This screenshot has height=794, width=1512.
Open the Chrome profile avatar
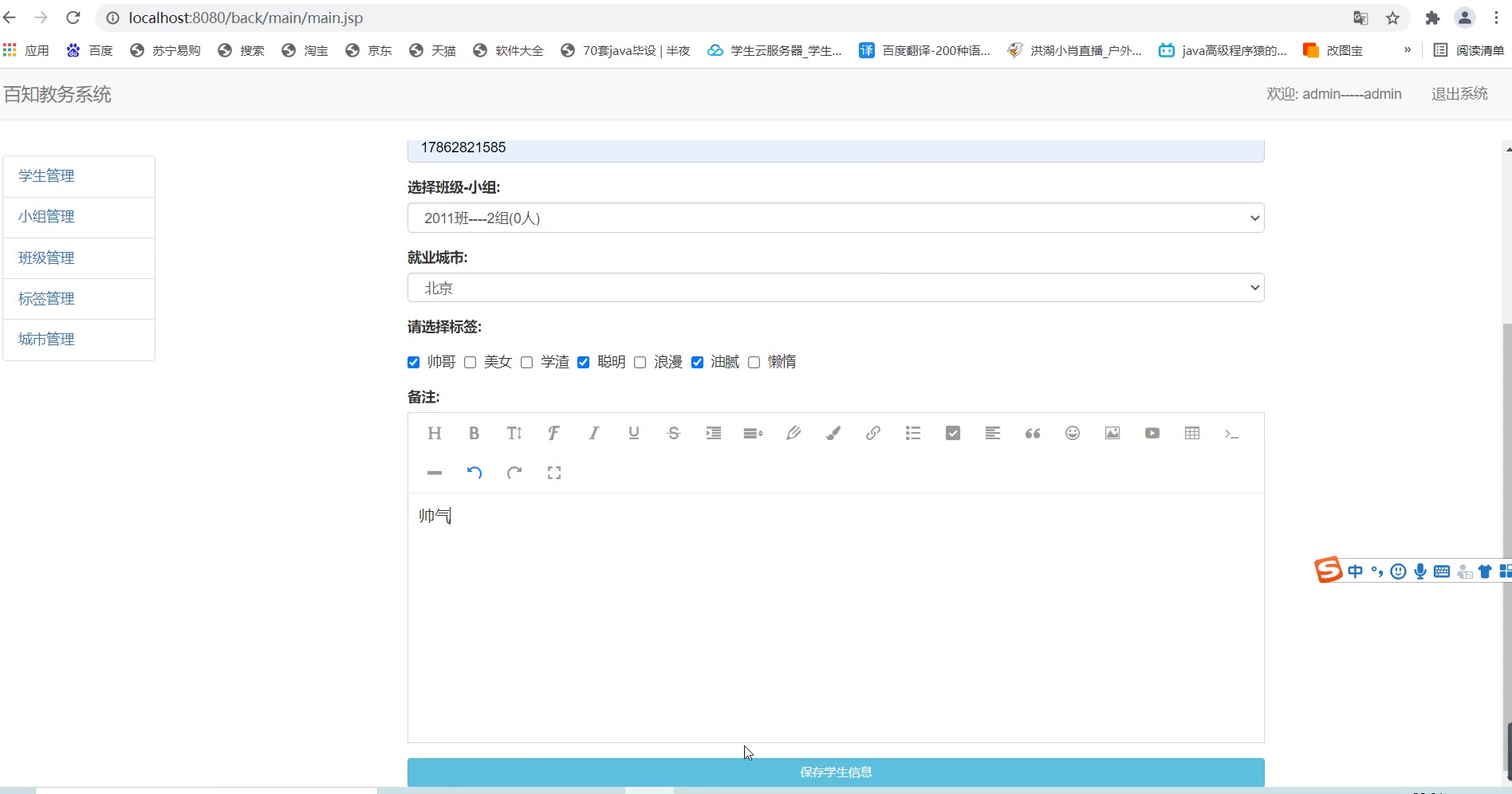[x=1465, y=18]
